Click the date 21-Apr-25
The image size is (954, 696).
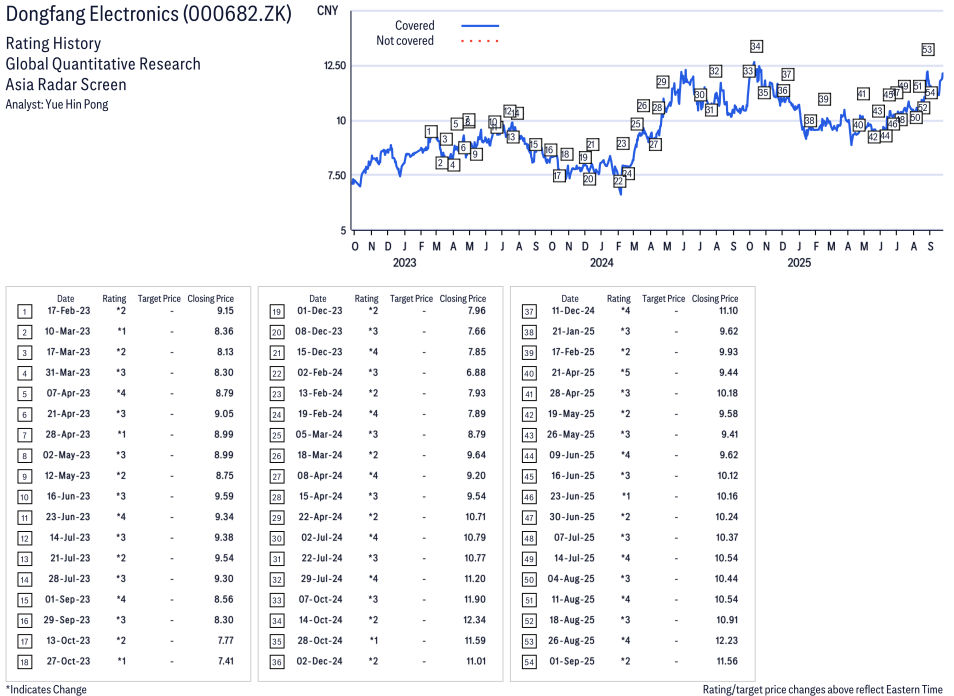573,372
